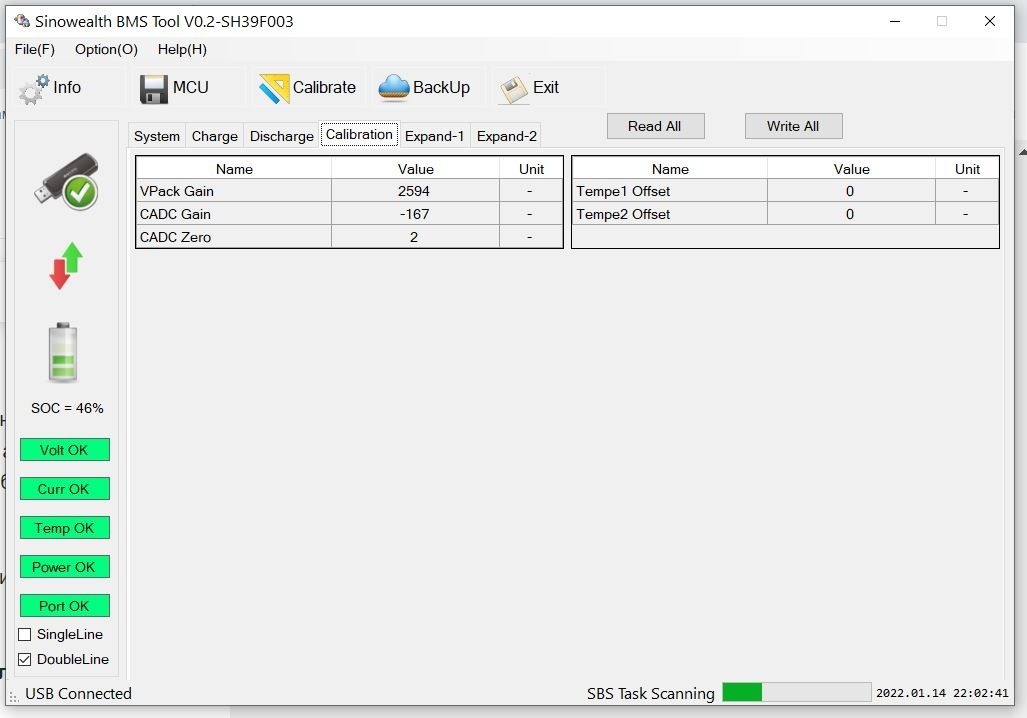The width and height of the screenshot is (1027, 718).
Task: Open the Help(H) menu
Action: point(182,50)
